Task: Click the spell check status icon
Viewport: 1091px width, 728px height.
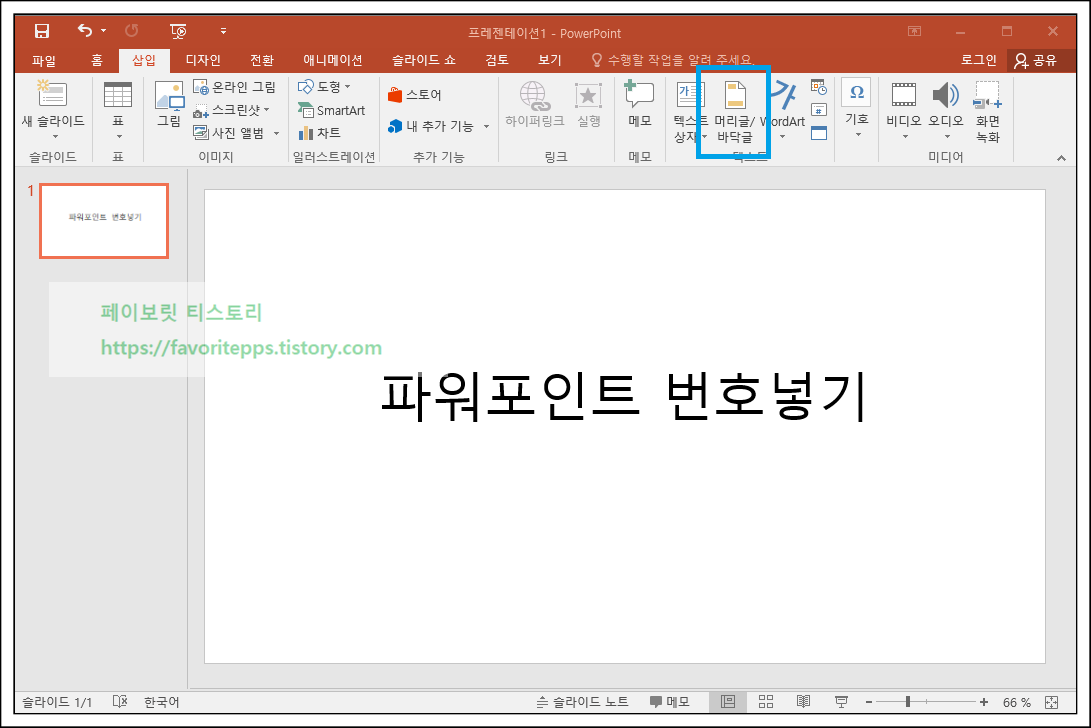Action: point(120,702)
